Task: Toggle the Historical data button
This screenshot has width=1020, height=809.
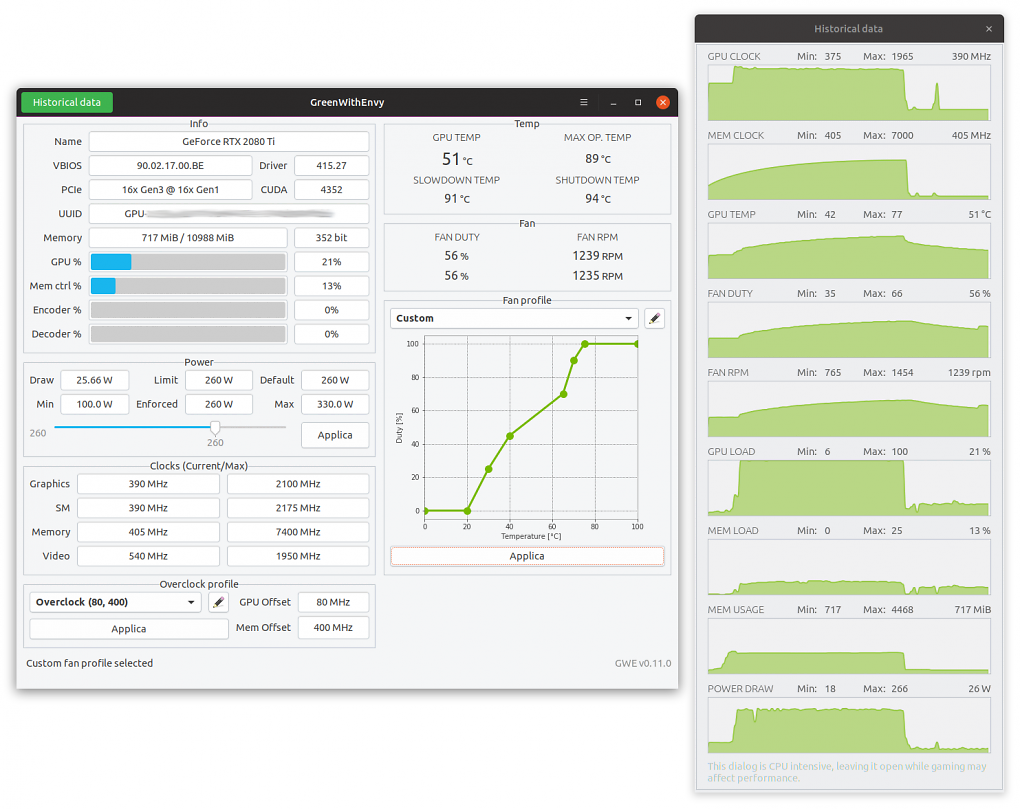Action: pyautogui.click(x=67, y=102)
